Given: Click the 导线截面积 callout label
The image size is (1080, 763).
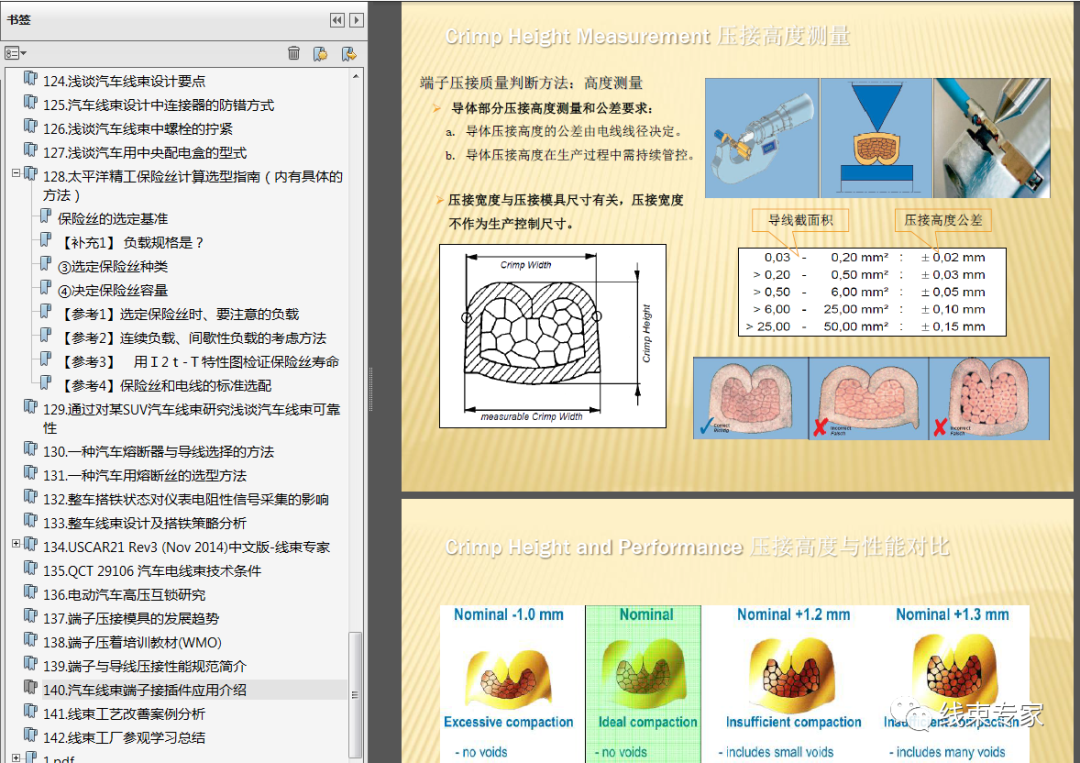Looking at the screenshot, I should tap(800, 220).
